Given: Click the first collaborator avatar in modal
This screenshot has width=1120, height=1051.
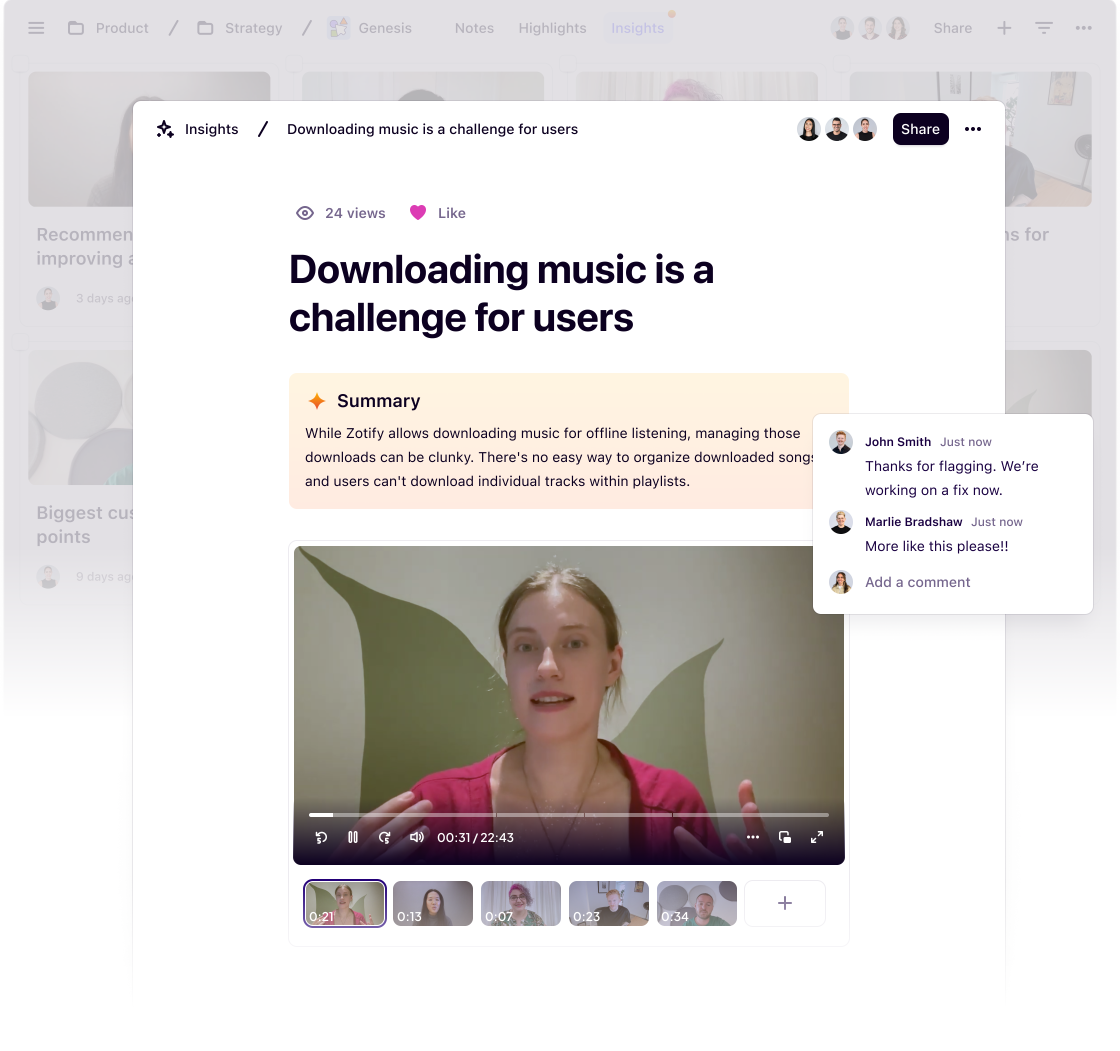Looking at the screenshot, I should 809,129.
